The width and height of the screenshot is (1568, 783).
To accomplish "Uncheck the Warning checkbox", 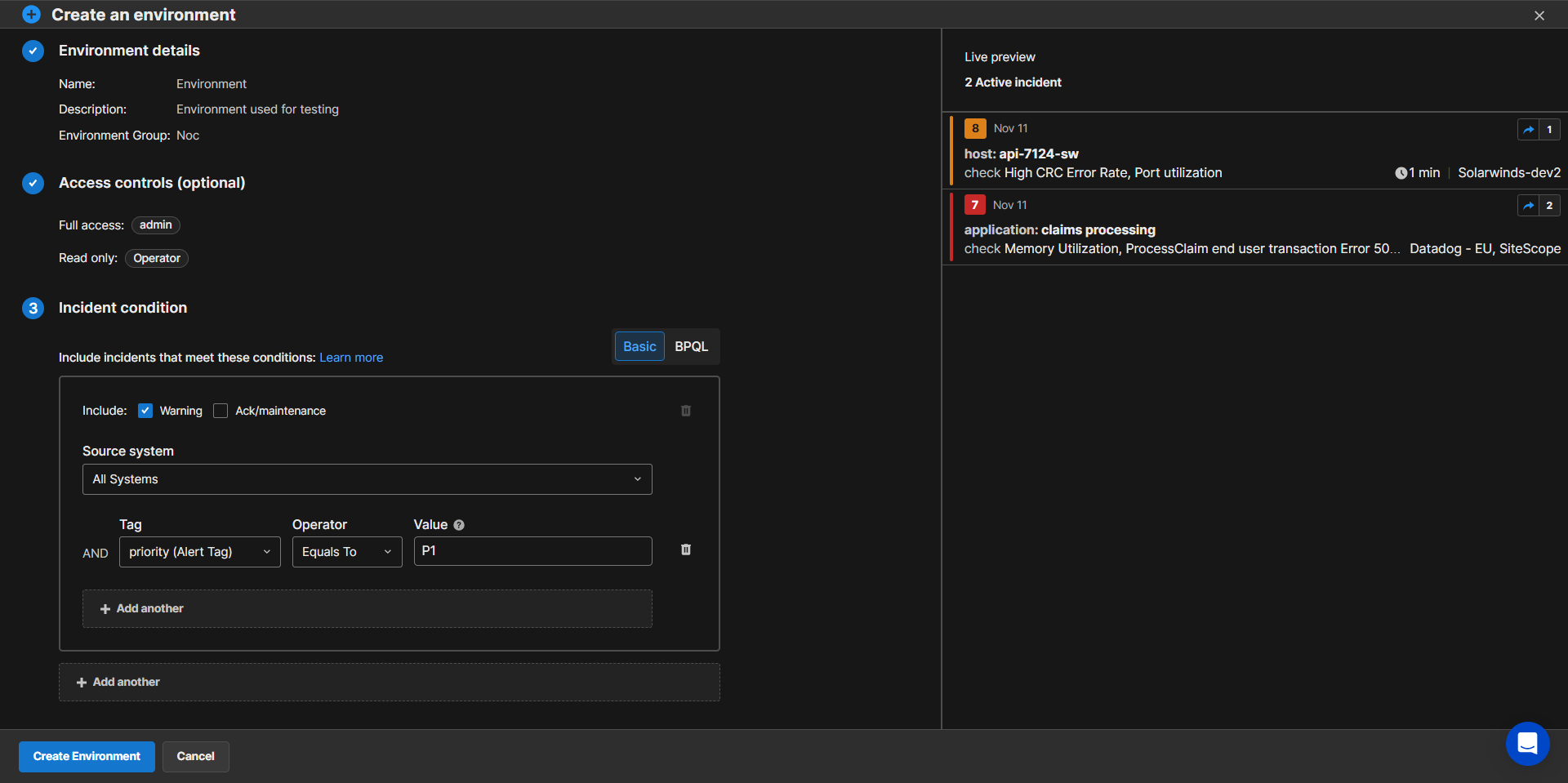I will point(145,411).
